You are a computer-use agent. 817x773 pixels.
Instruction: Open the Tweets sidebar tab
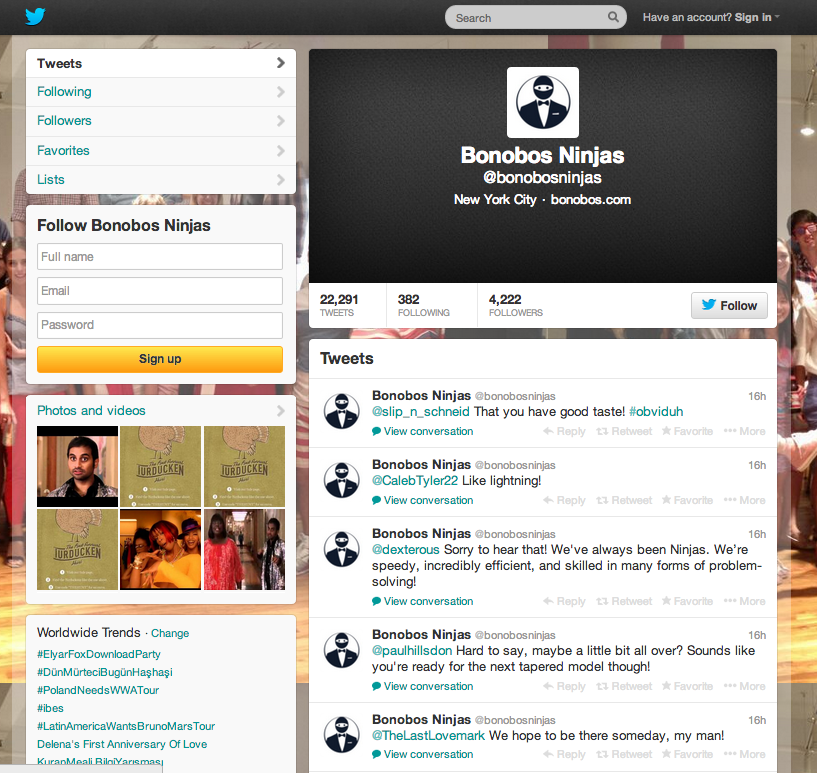[x=160, y=63]
